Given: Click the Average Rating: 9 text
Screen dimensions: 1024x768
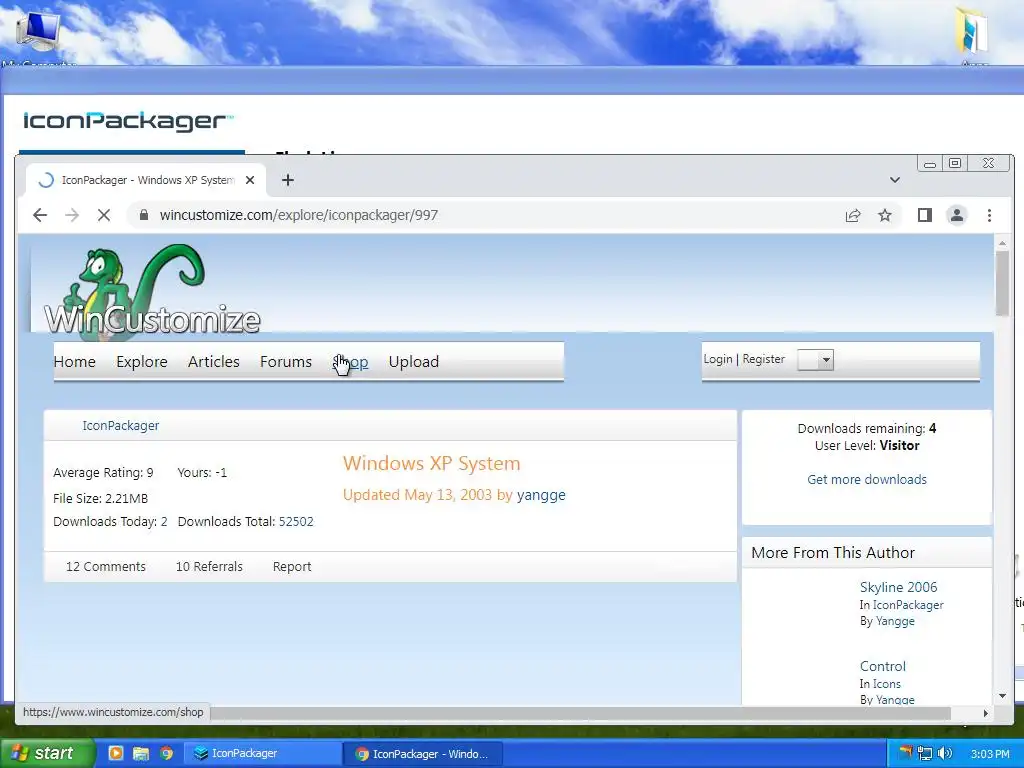Looking at the screenshot, I should 103,472.
